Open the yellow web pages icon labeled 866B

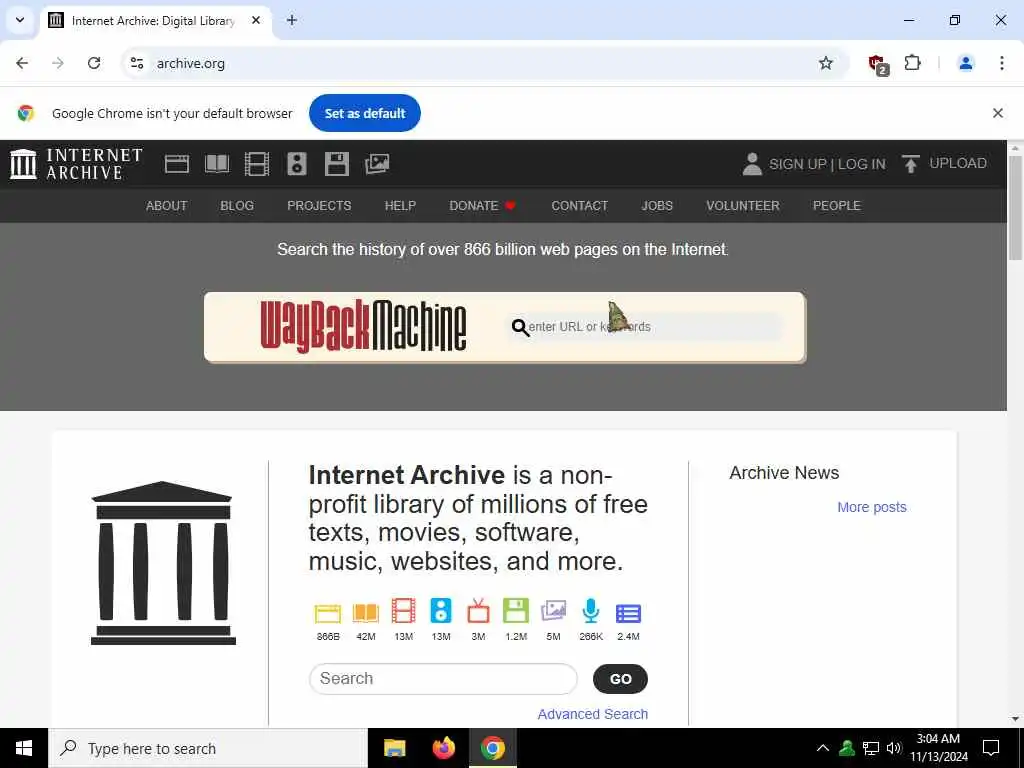tap(328, 613)
